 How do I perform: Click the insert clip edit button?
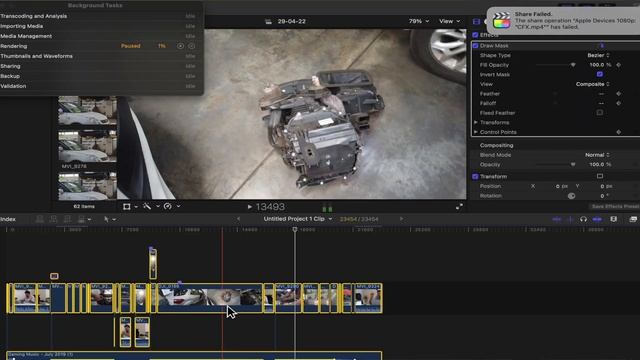pos(53,219)
